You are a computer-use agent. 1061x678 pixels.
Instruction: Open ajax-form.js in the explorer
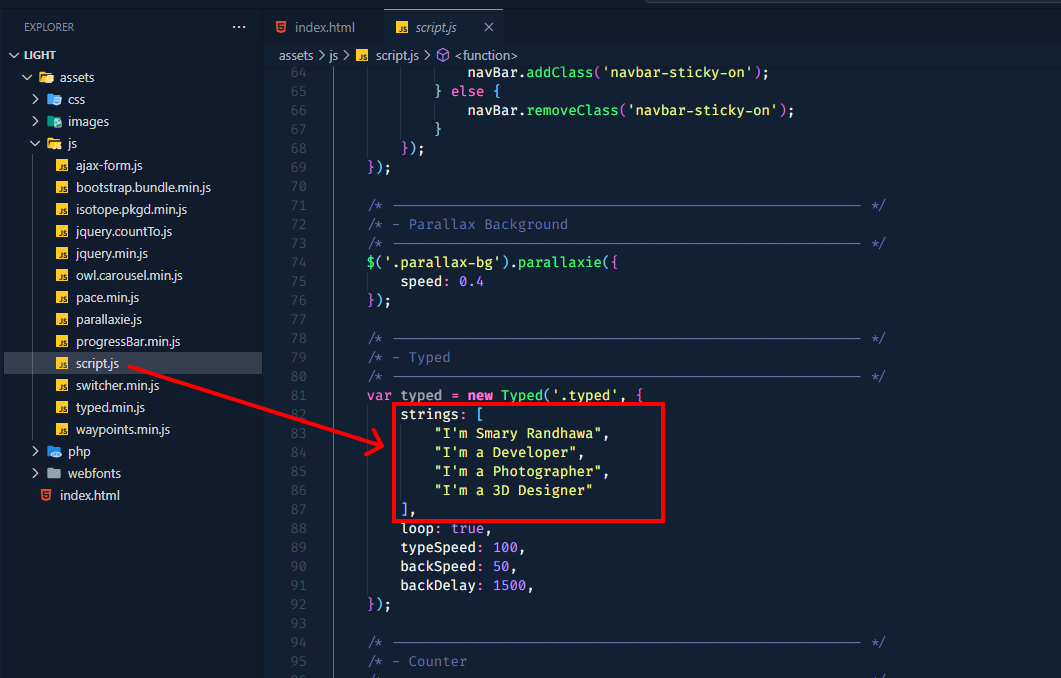109,165
